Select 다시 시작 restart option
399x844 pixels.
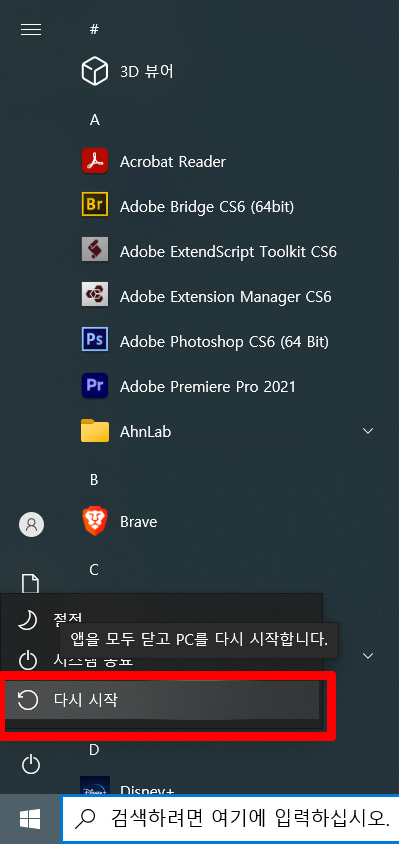[163, 700]
